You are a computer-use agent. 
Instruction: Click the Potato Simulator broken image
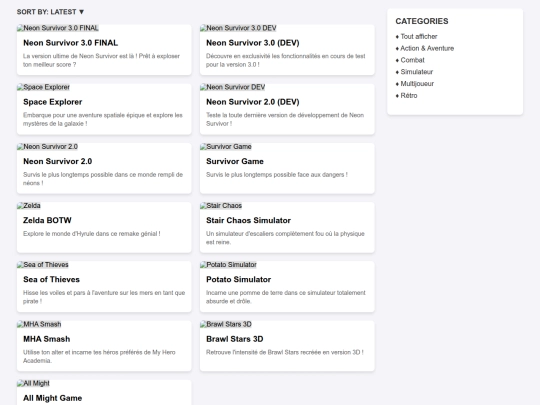(x=228, y=264)
